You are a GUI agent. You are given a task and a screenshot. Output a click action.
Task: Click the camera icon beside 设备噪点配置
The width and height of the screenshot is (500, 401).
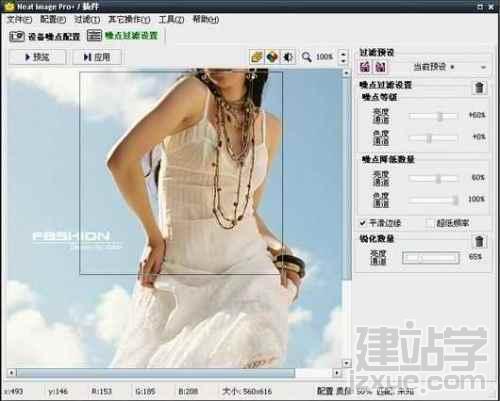pyautogui.click(x=17, y=36)
